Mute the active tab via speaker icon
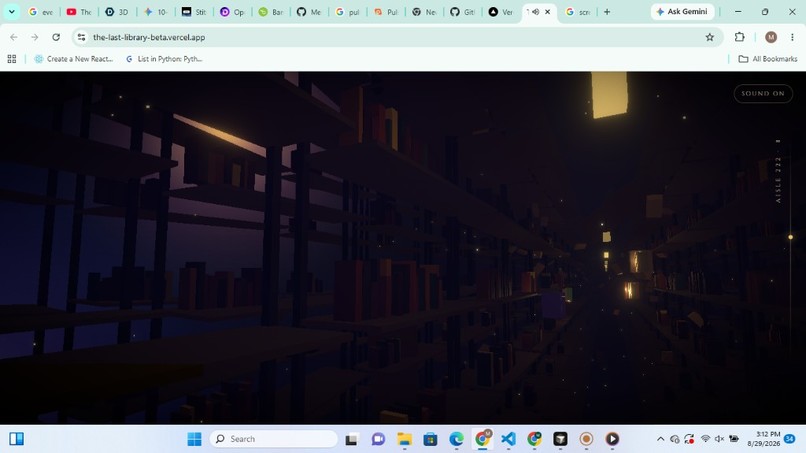 536,11
